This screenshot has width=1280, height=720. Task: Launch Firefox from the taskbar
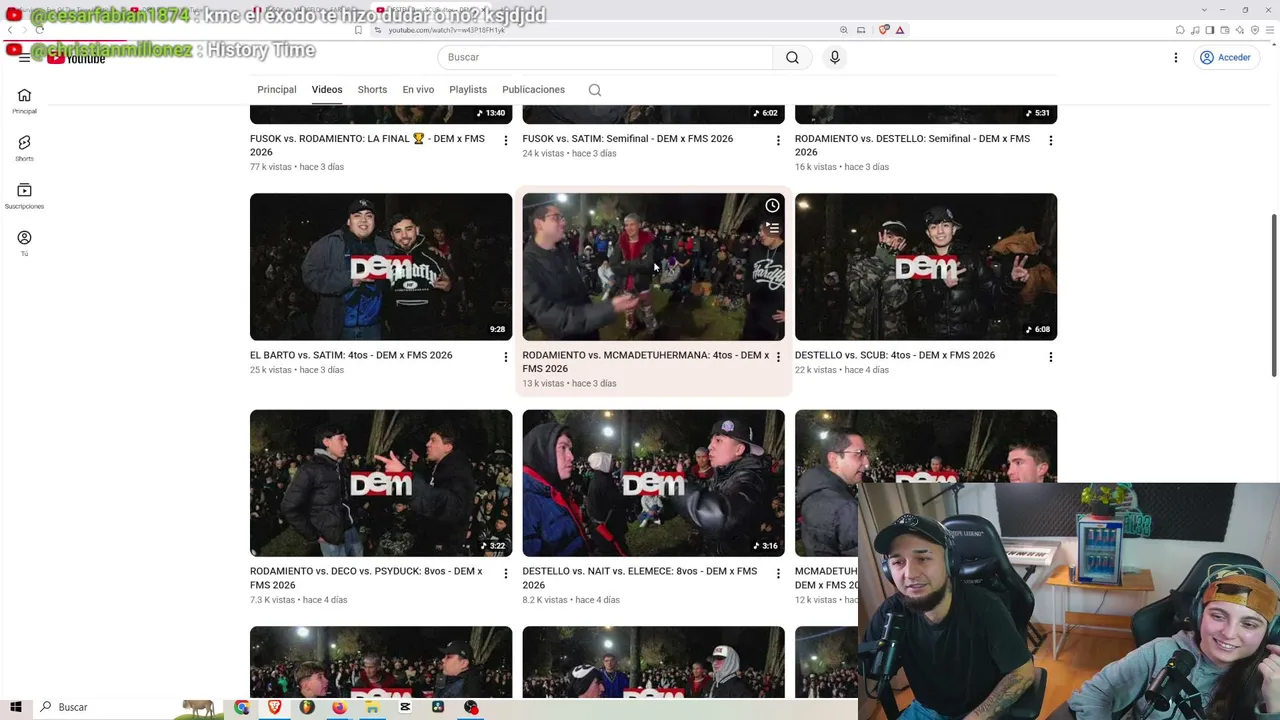340,707
